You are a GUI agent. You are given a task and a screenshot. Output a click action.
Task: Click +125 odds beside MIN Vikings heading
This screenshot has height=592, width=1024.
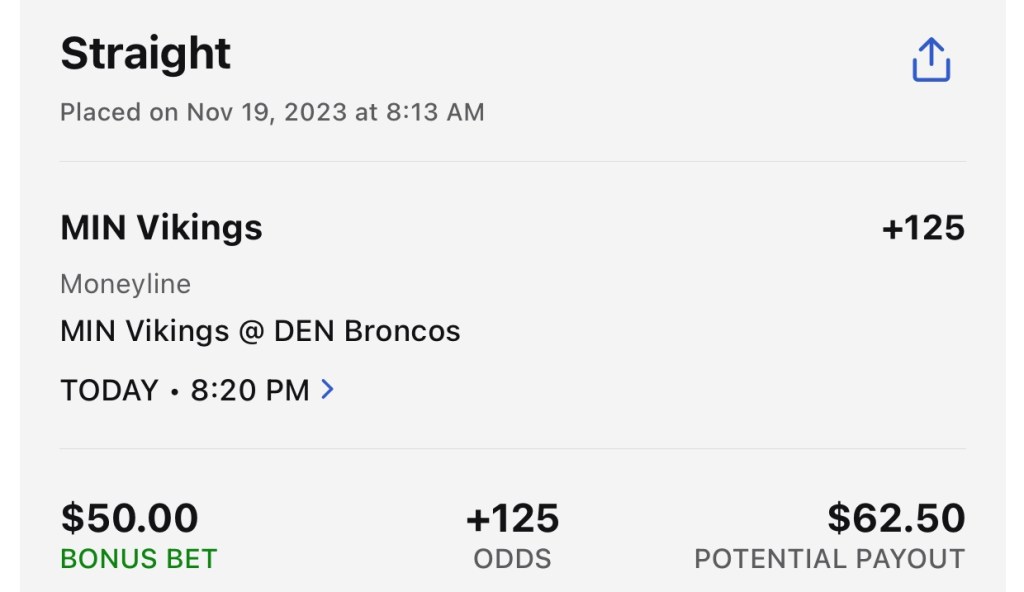pyautogui.click(x=922, y=228)
